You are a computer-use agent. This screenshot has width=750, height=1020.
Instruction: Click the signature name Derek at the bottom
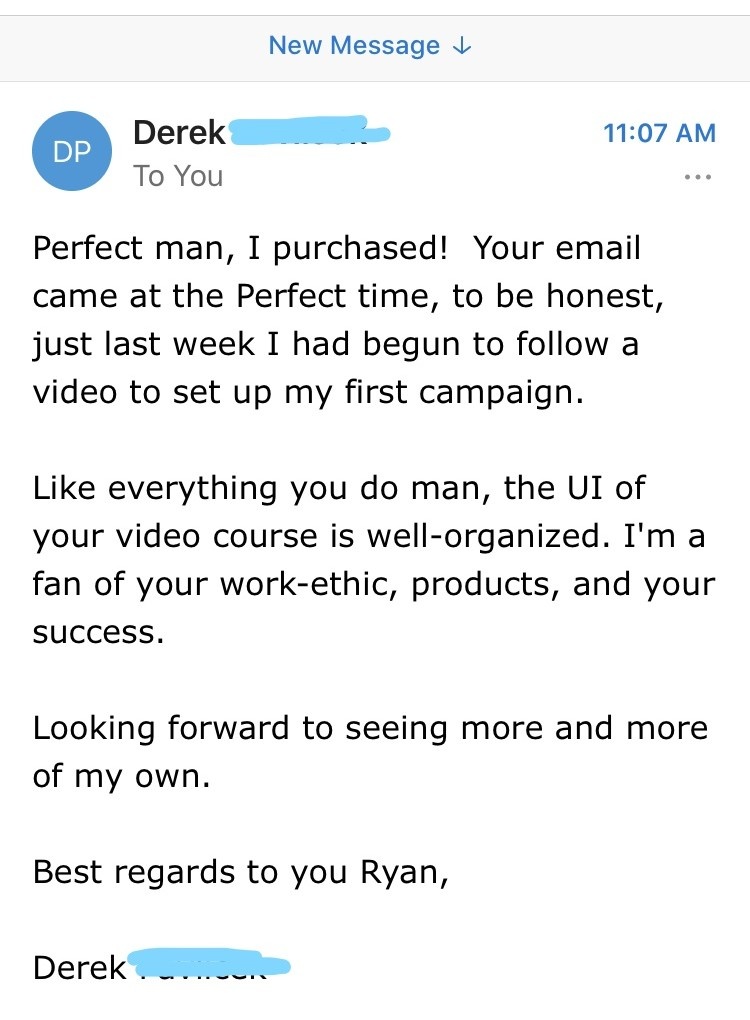coord(79,968)
